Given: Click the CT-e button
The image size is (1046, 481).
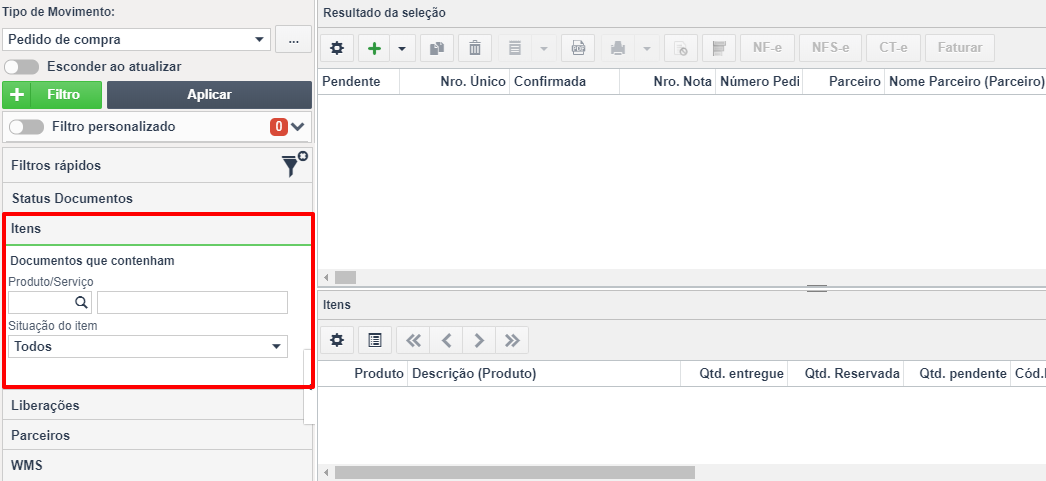Looking at the screenshot, I should pos(893,48).
